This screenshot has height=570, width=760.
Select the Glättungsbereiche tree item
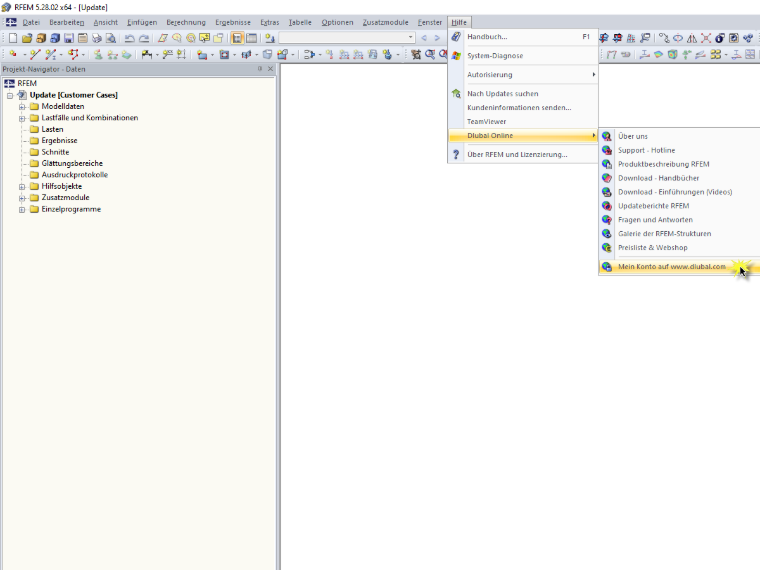tap(72, 163)
